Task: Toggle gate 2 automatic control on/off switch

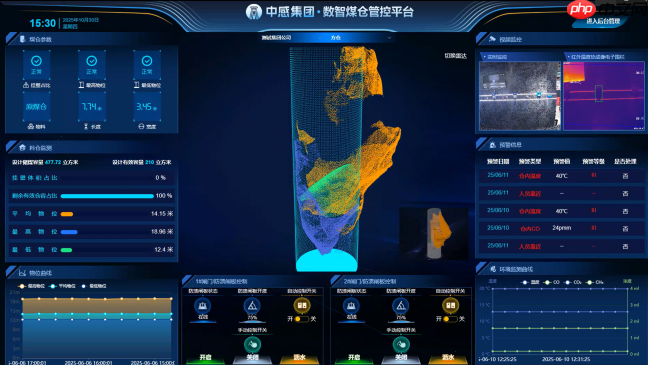Action: coord(450,319)
